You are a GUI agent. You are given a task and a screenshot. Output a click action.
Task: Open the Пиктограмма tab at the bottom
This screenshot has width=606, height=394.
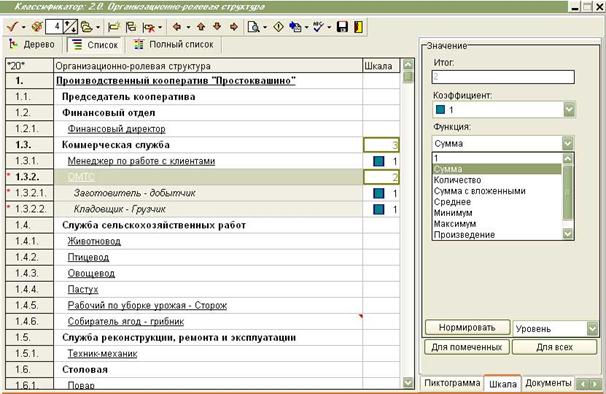click(x=451, y=383)
